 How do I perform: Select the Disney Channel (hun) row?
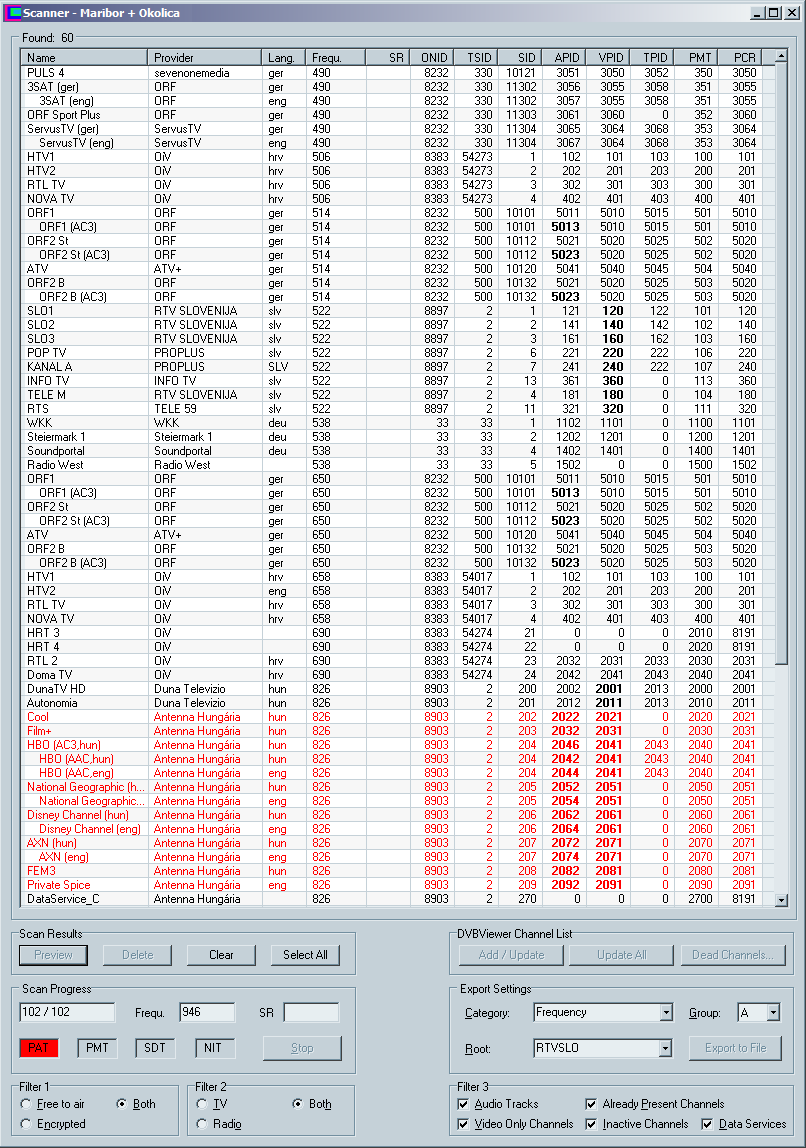coord(397,815)
